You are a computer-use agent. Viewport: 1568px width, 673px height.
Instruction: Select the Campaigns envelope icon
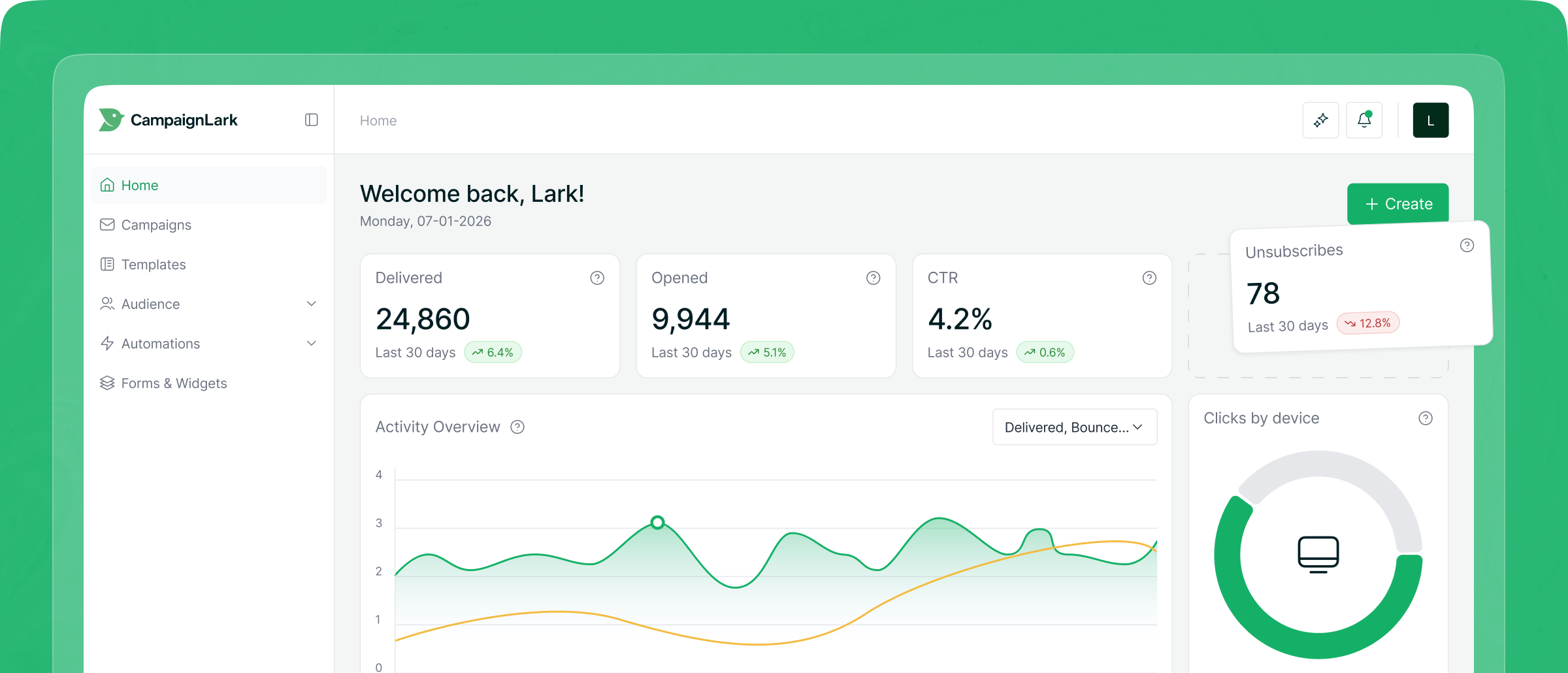pyautogui.click(x=106, y=224)
